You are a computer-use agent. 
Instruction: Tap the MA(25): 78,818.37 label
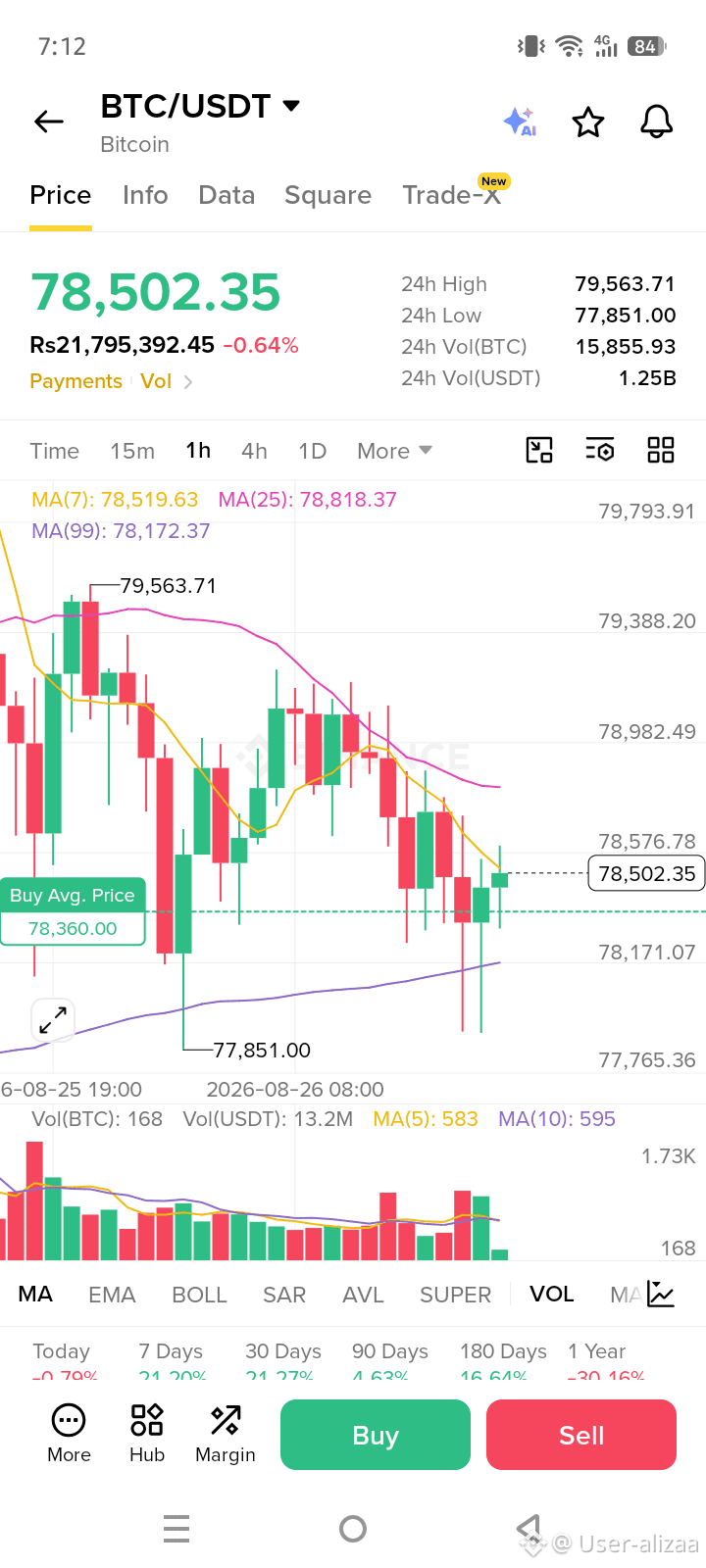[x=308, y=500]
